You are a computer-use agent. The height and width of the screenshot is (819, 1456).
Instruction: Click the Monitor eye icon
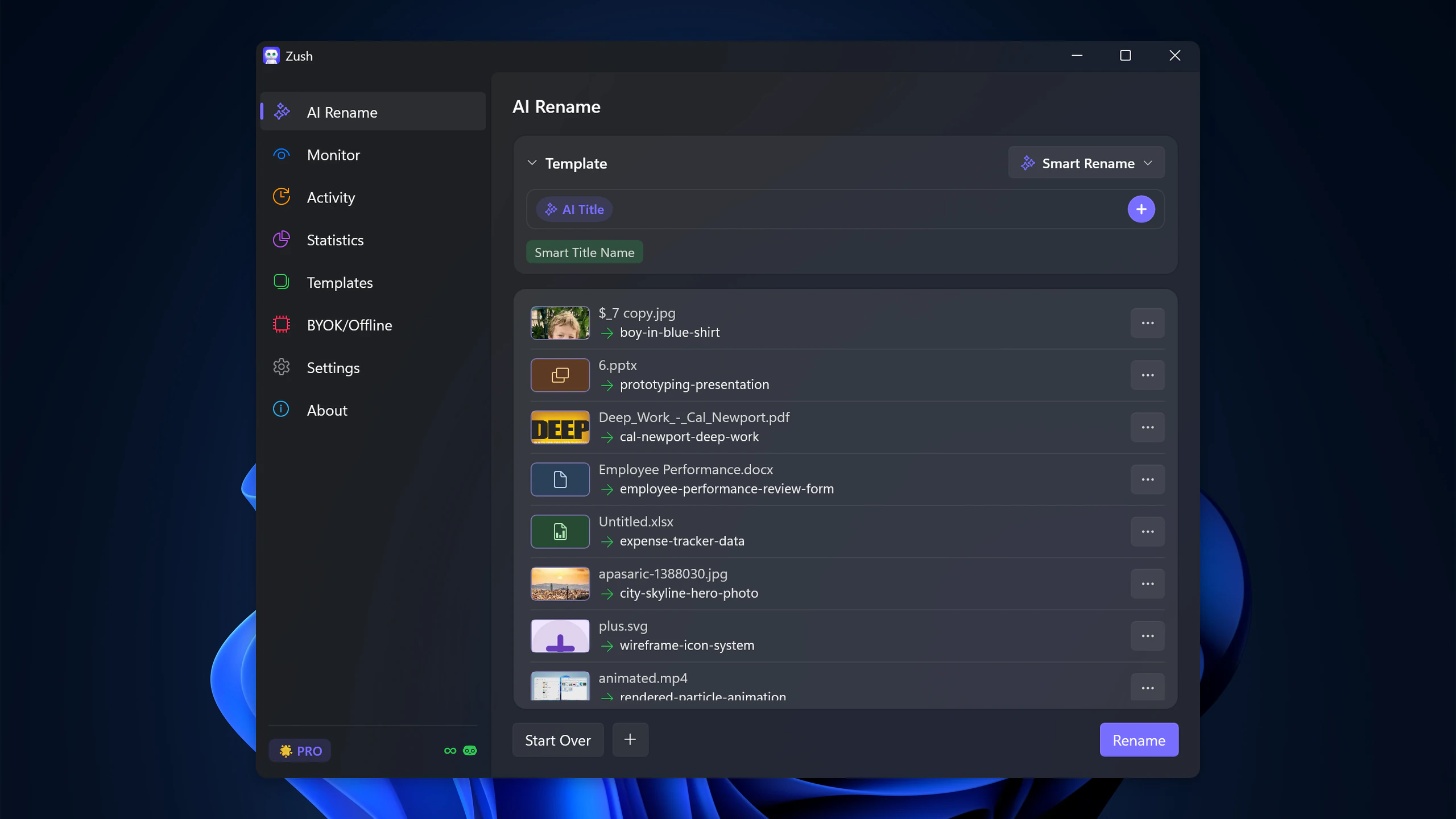[x=282, y=155]
